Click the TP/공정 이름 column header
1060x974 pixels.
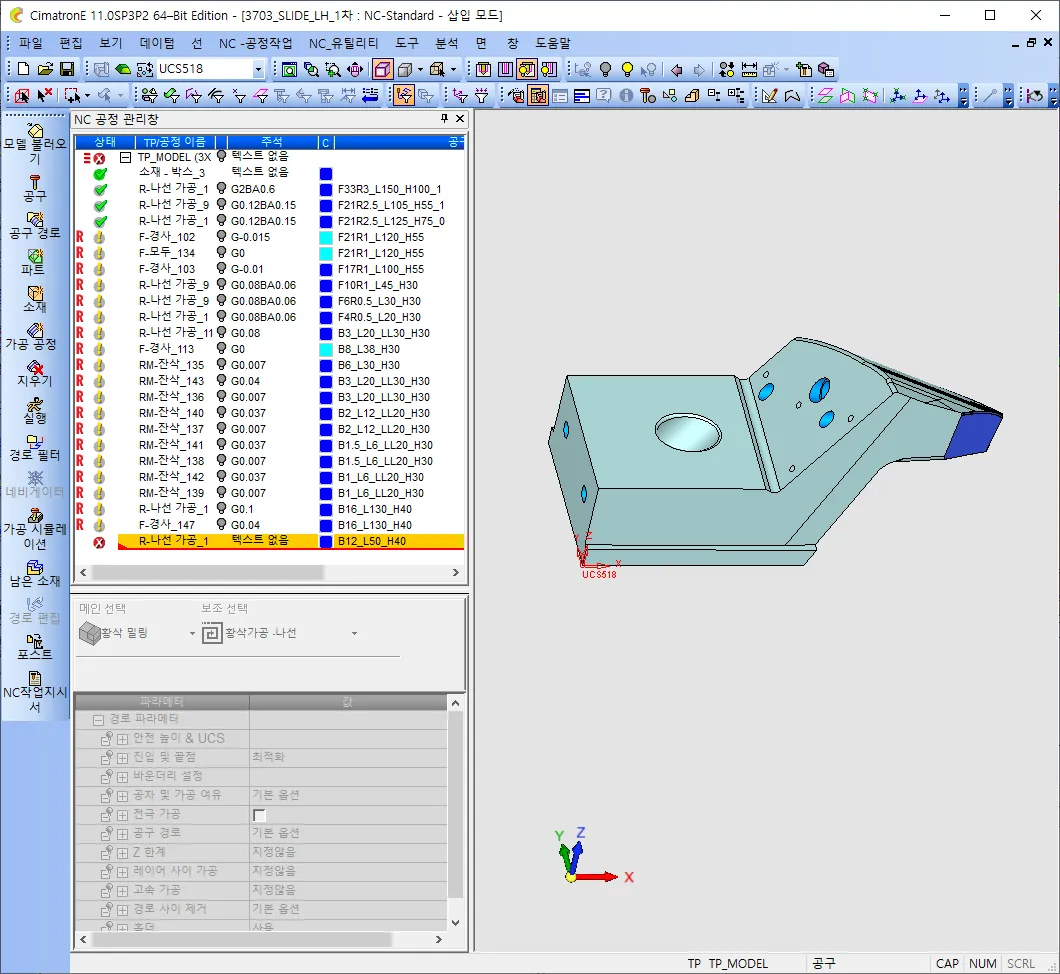tap(174, 142)
